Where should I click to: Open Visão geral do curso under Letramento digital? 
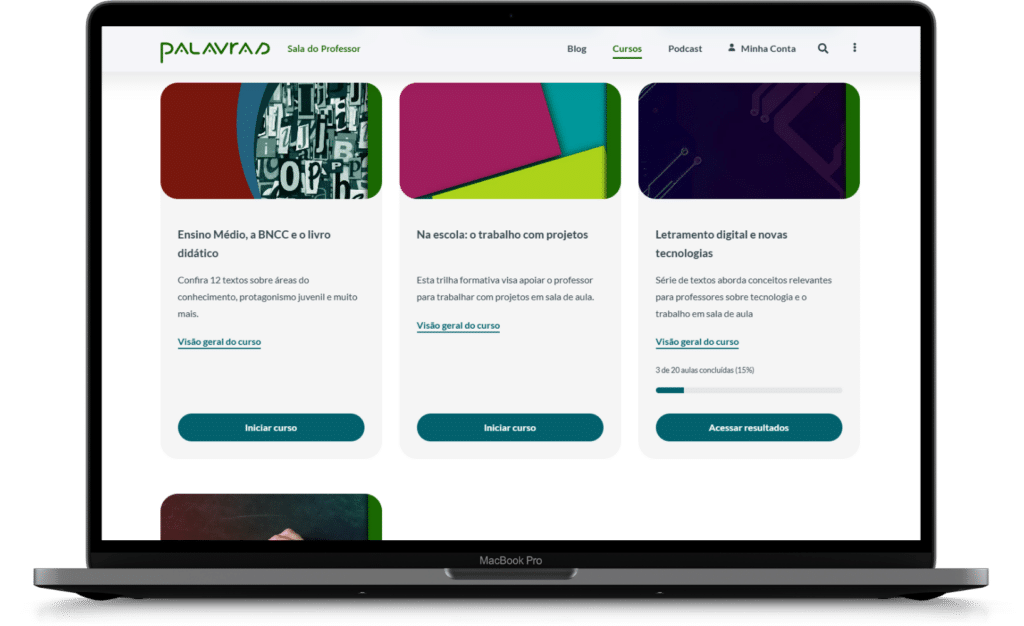(x=697, y=341)
